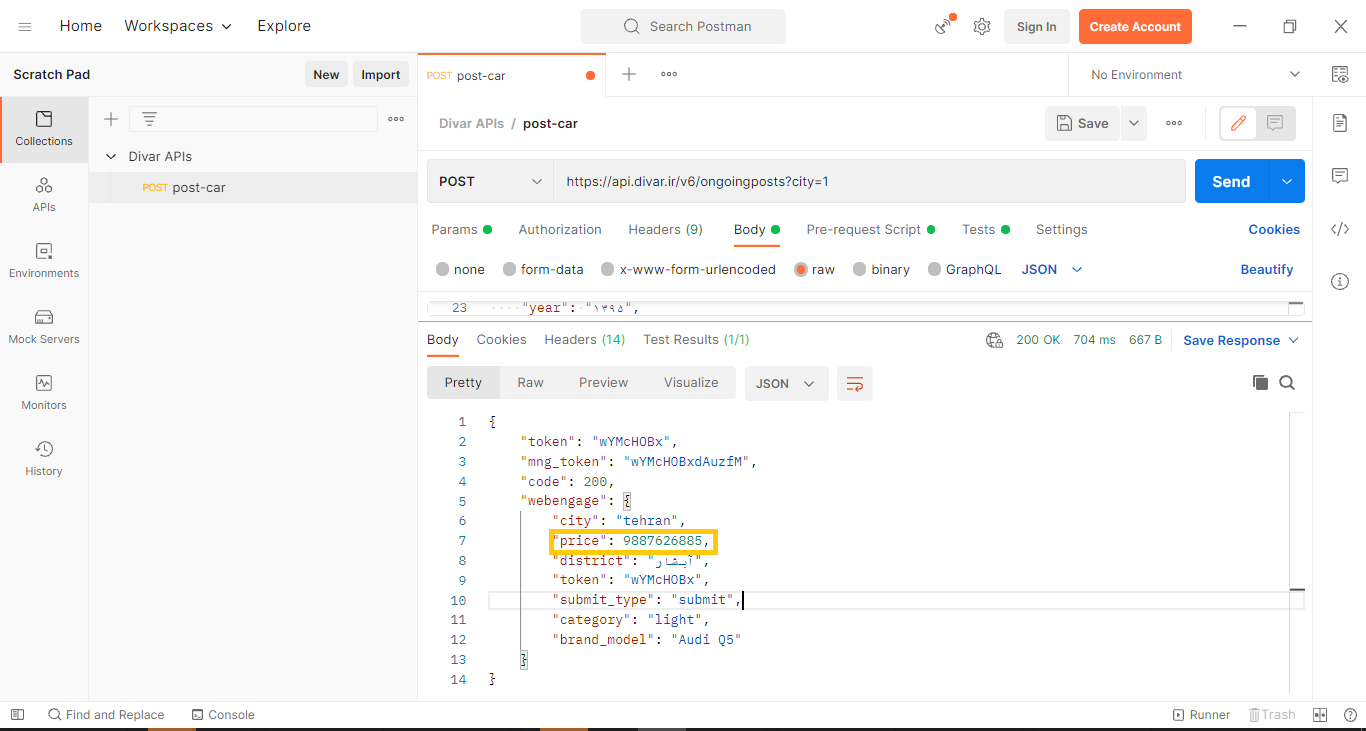Add a new request tab
This screenshot has height=731, width=1366.
click(629, 74)
